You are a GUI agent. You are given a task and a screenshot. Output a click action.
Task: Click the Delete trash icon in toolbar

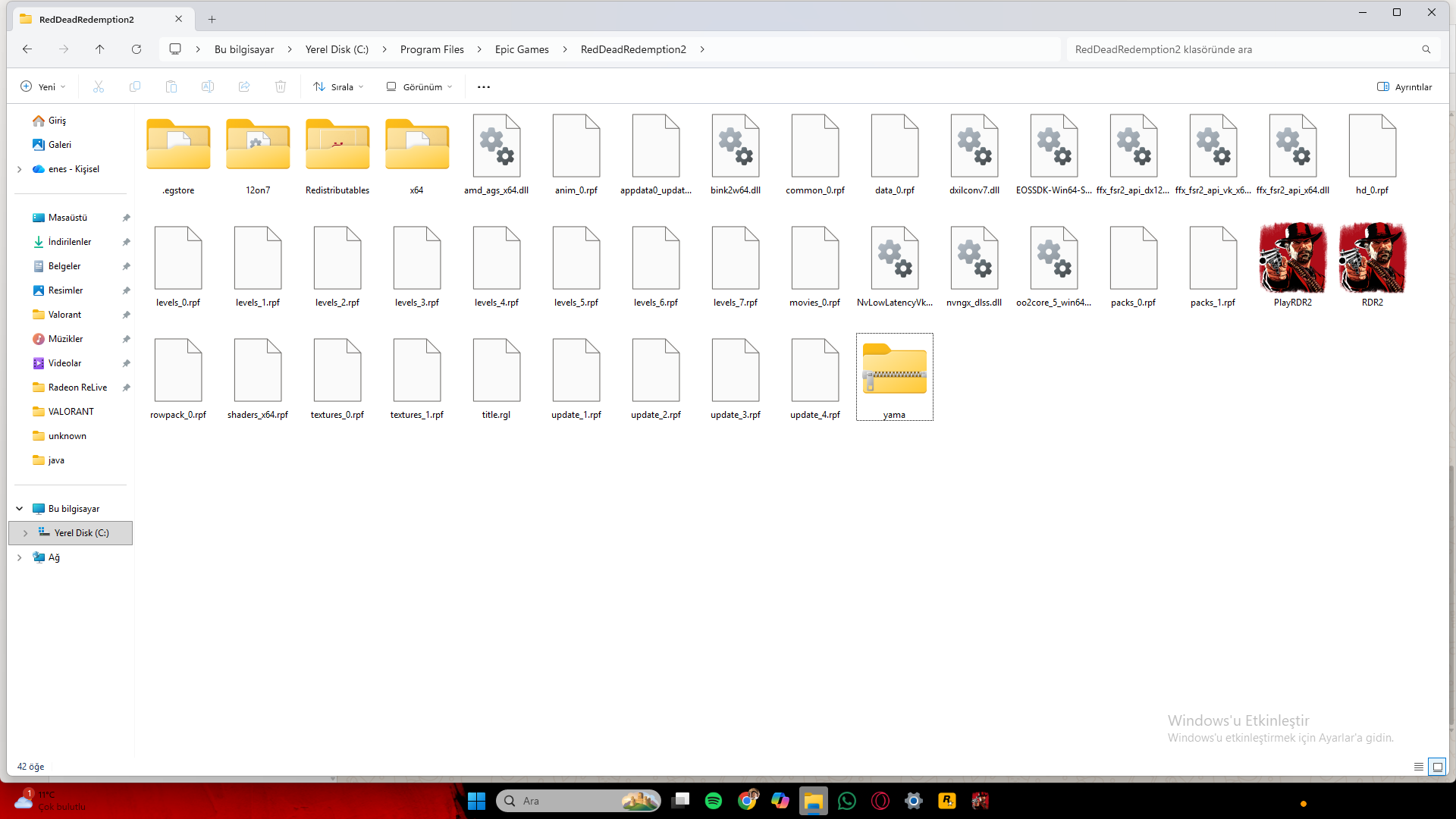click(x=281, y=86)
